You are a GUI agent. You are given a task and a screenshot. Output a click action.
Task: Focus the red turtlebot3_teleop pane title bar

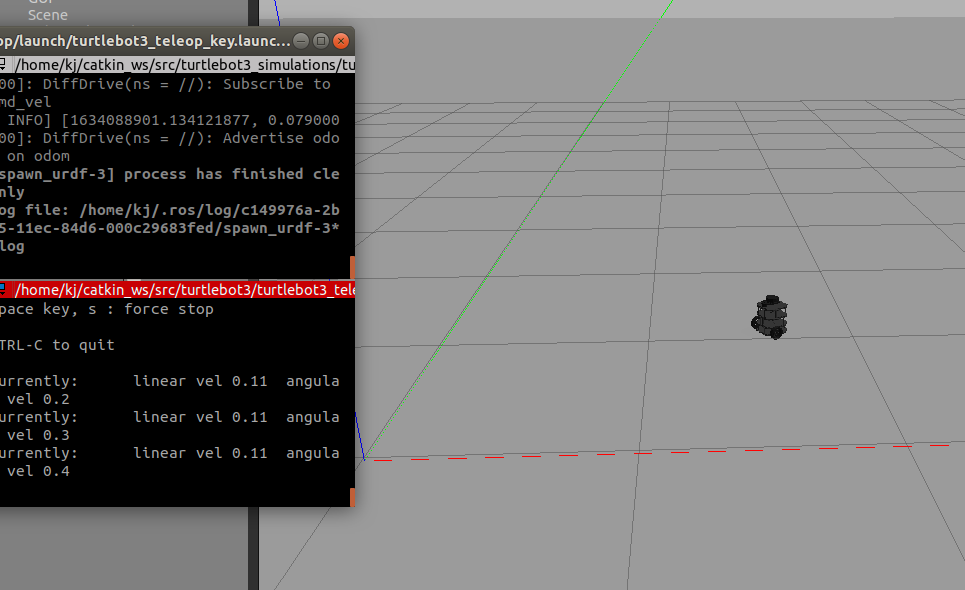click(x=177, y=290)
